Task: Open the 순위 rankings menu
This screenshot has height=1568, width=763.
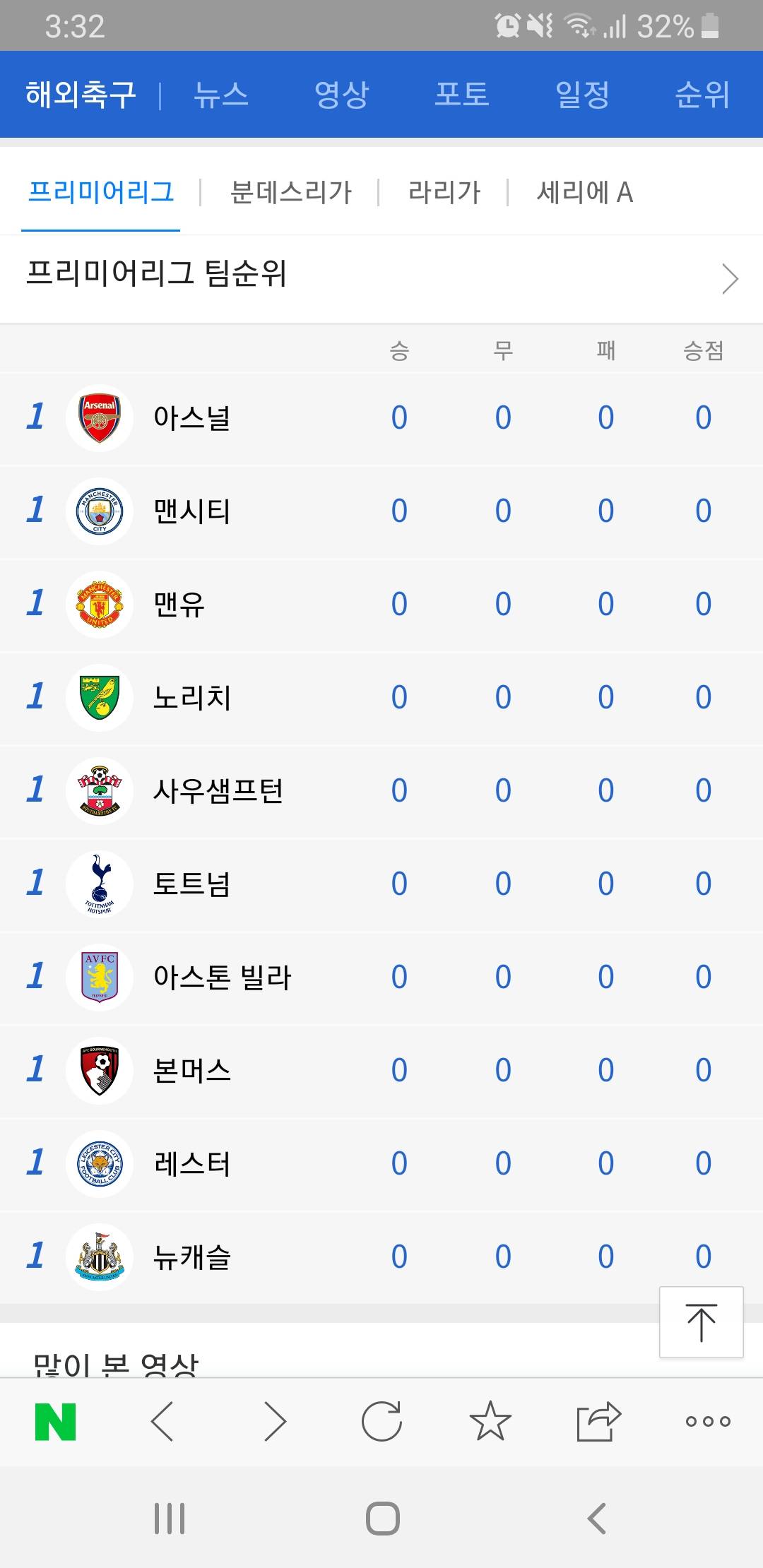Action: [702, 95]
